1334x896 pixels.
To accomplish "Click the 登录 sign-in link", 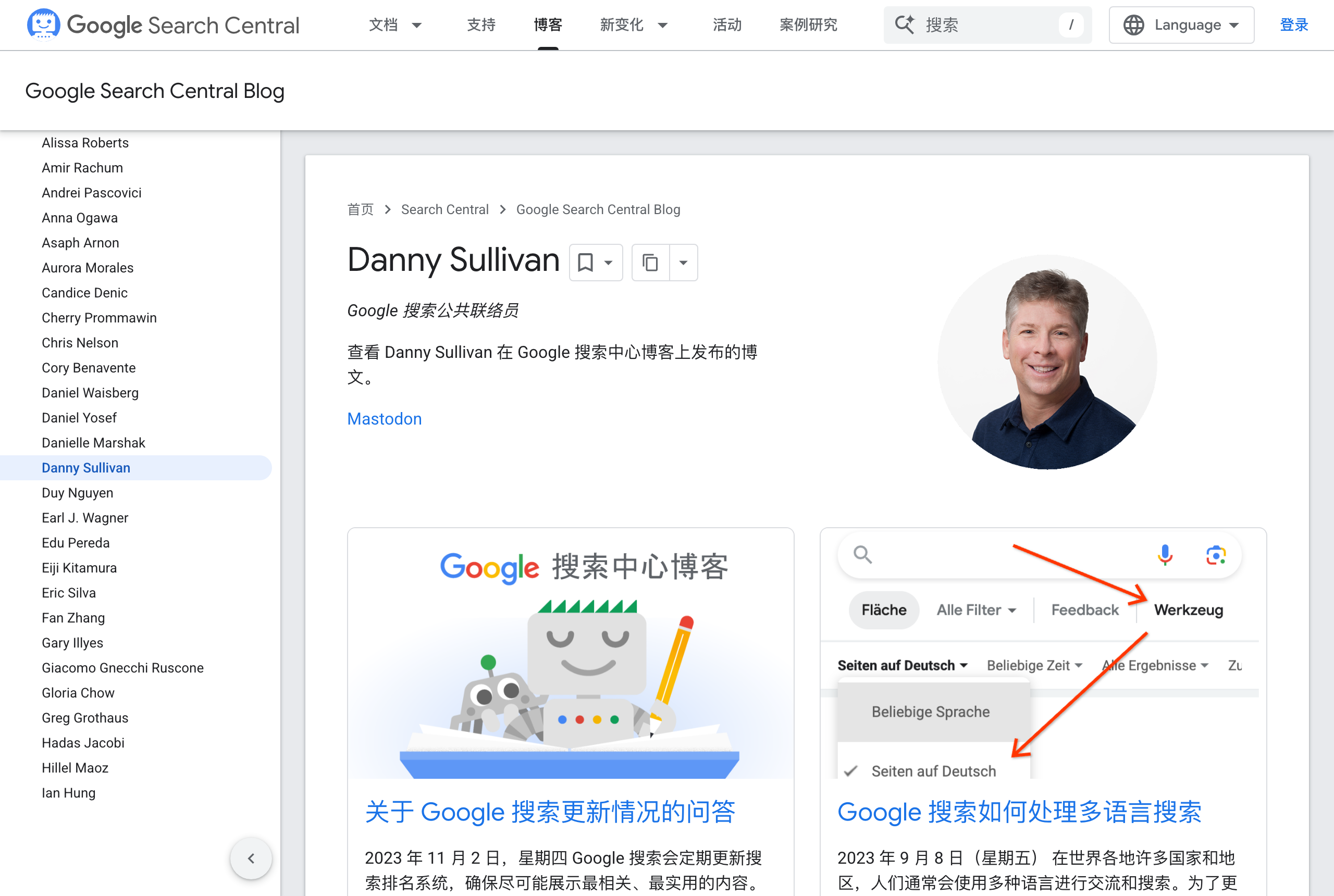I will click(1294, 25).
